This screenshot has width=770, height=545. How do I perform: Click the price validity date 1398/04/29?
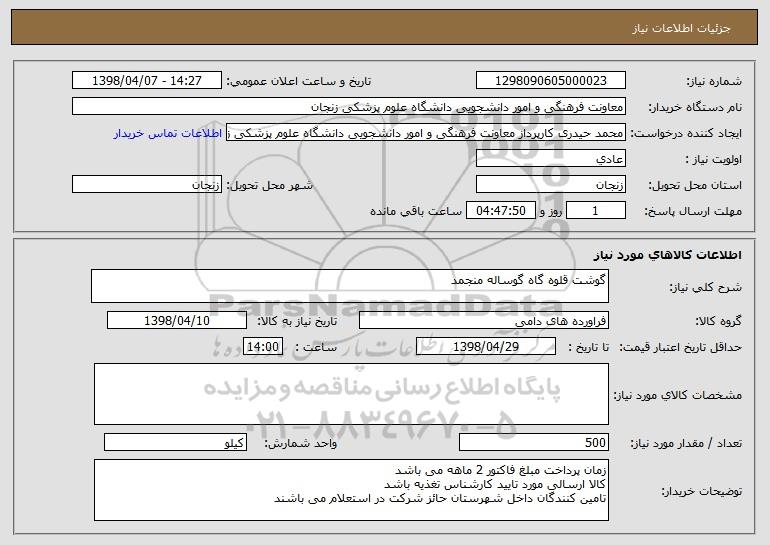point(486,347)
